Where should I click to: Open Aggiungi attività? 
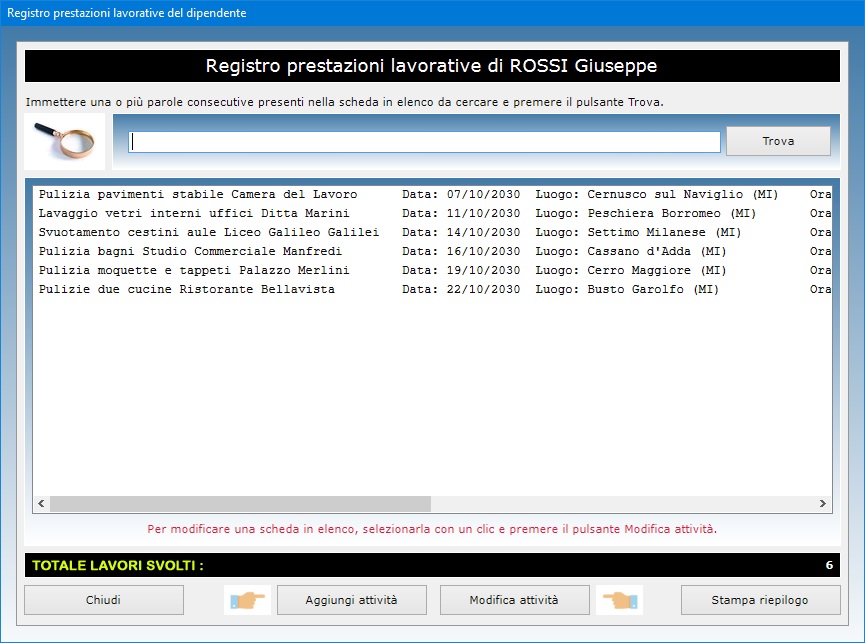(x=351, y=600)
